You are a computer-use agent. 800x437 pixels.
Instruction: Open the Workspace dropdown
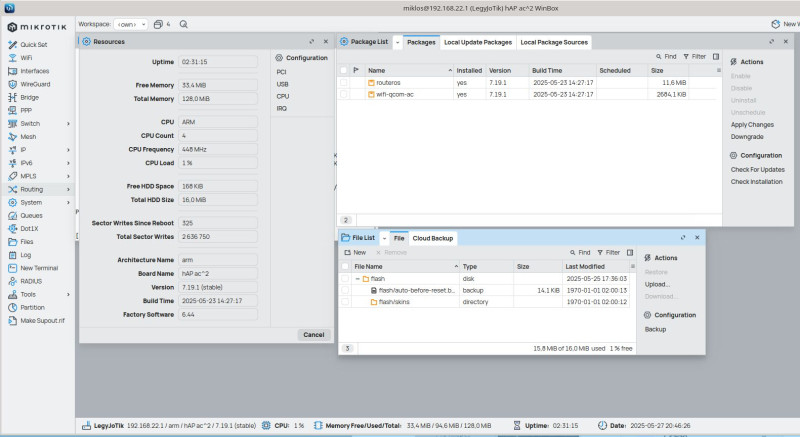tap(131, 24)
